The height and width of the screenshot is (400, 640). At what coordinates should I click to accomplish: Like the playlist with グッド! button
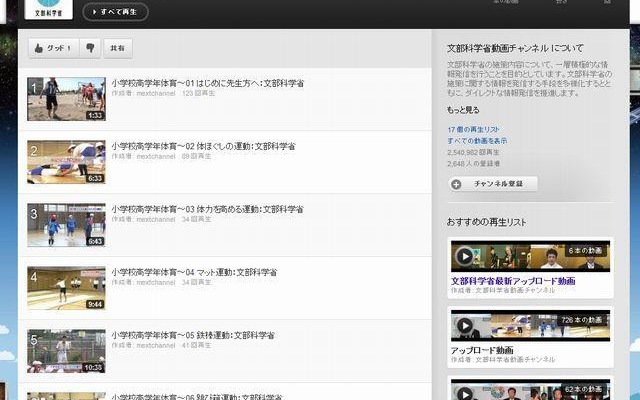pyautogui.click(x=53, y=48)
